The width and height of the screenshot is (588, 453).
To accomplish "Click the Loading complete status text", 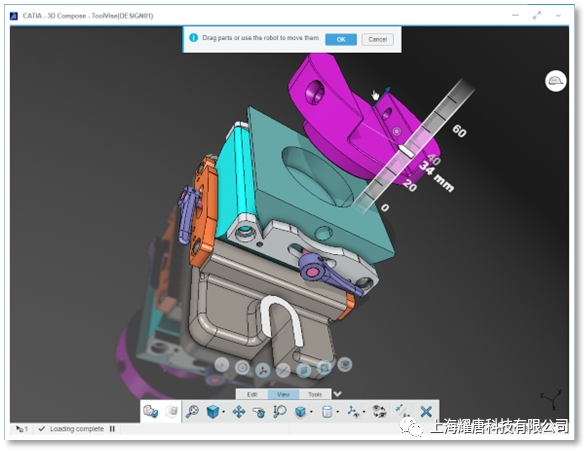I will [x=76, y=429].
